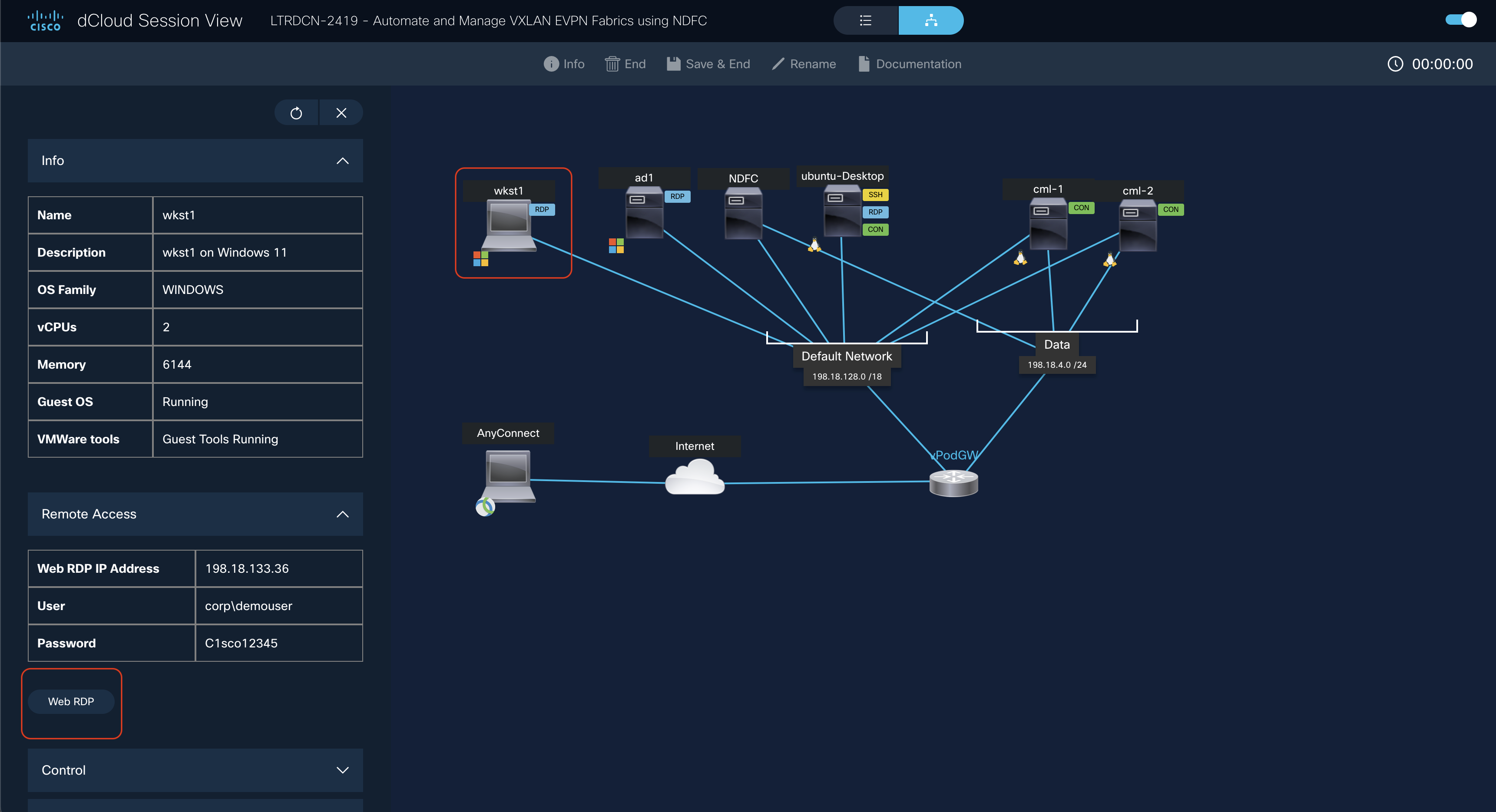Click the Linux penguin beside NDFC
1496x812 pixels.
[815, 245]
